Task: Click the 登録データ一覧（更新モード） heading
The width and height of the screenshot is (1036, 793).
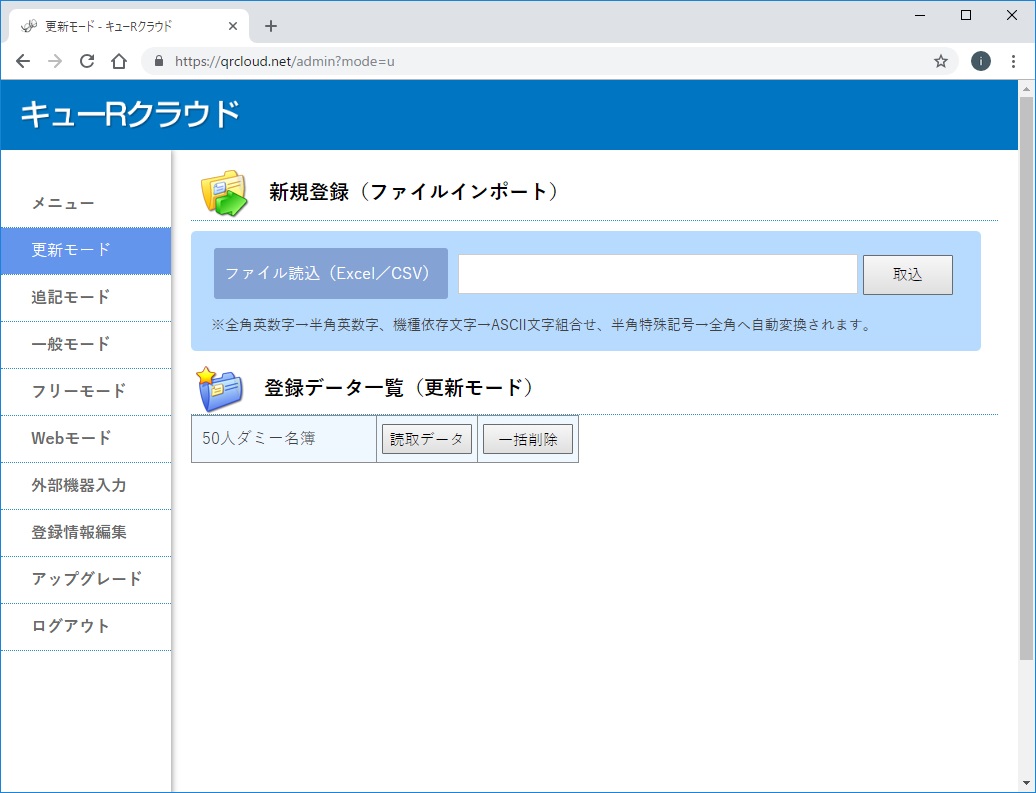Action: point(399,388)
